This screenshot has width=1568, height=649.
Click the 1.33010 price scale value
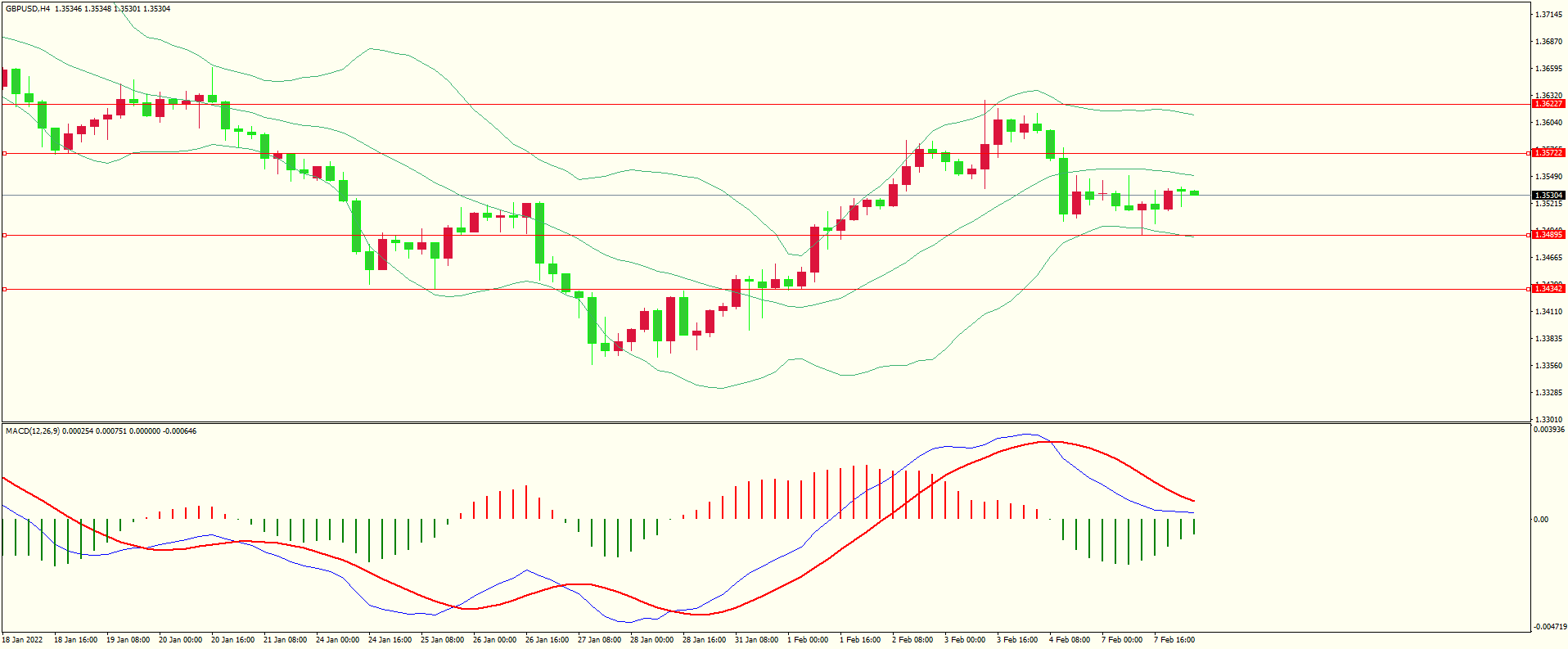pyautogui.click(x=1548, y=419)
